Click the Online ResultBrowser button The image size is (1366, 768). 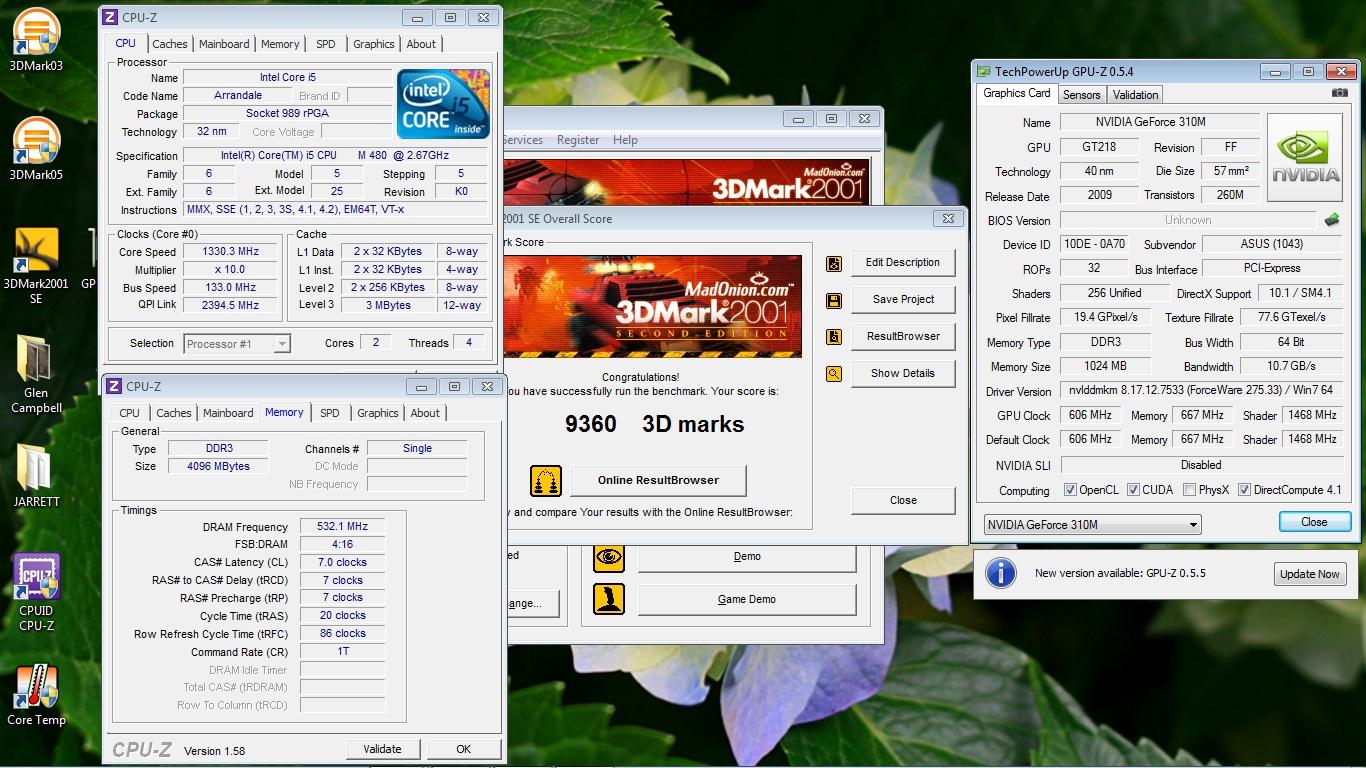pyautogui.click(x=658, y=481)
